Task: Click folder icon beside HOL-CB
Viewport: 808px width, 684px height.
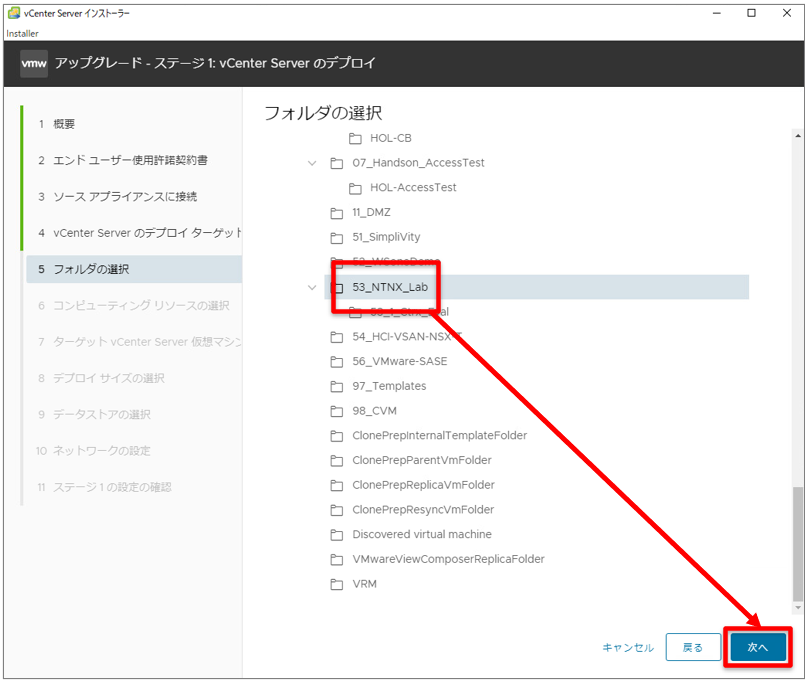Action: [355, 138]
